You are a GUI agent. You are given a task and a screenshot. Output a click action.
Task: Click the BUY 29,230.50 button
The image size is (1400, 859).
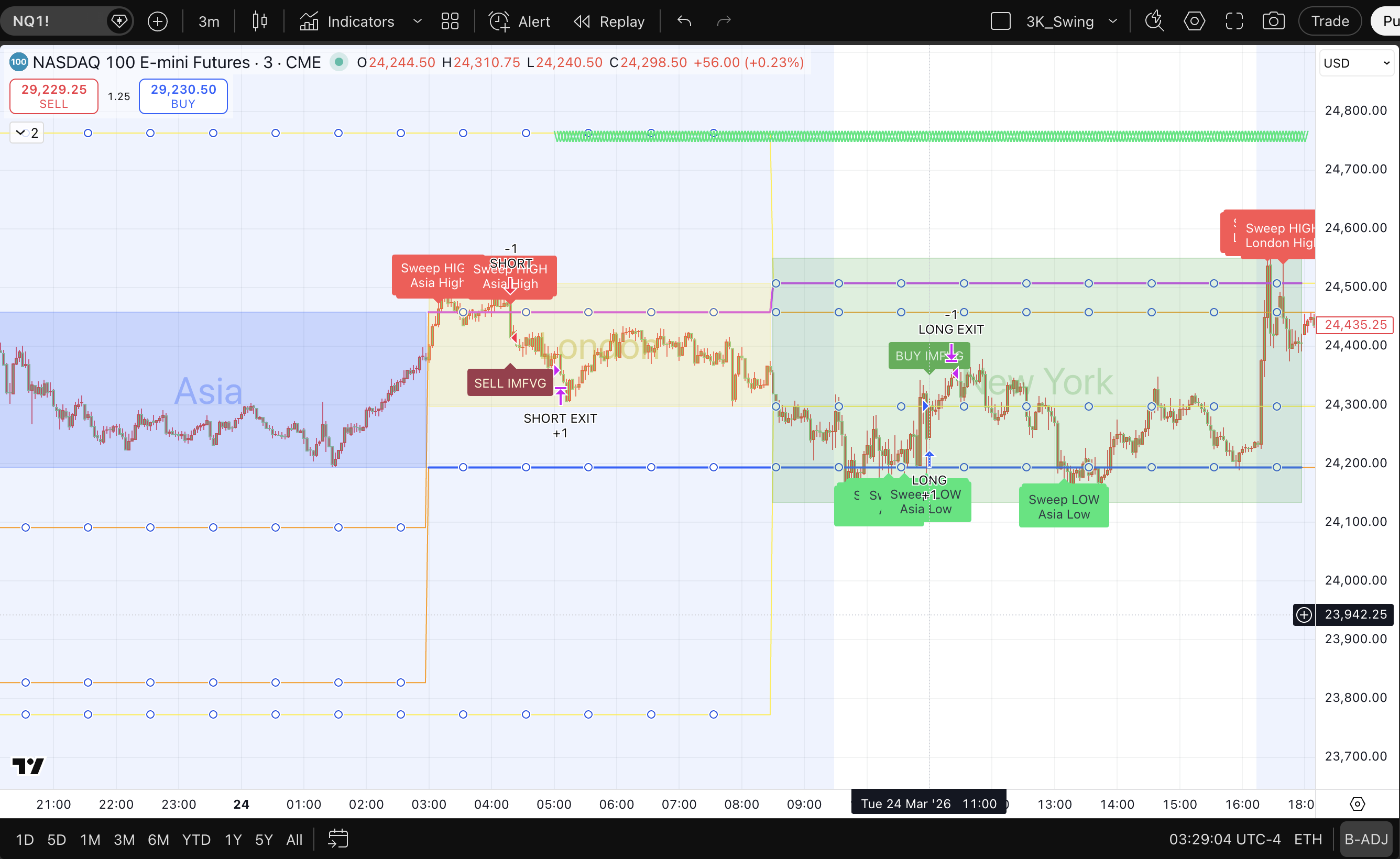tap(183, 96)
